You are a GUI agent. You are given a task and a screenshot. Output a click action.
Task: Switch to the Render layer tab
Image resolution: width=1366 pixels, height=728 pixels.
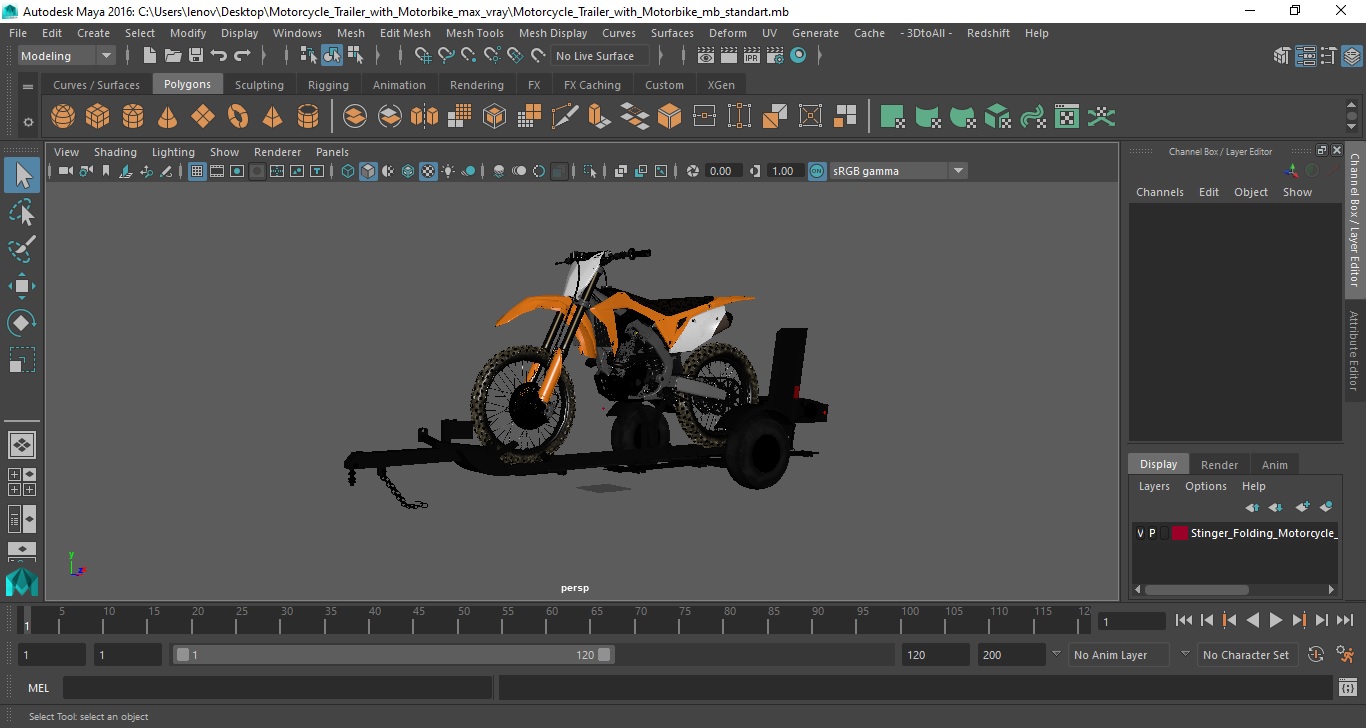click(x=1219, y=464)
